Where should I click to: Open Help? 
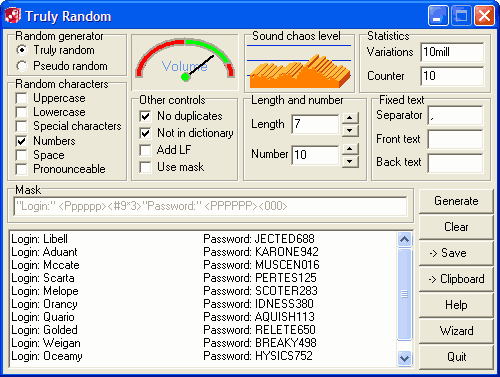(456, 305)
